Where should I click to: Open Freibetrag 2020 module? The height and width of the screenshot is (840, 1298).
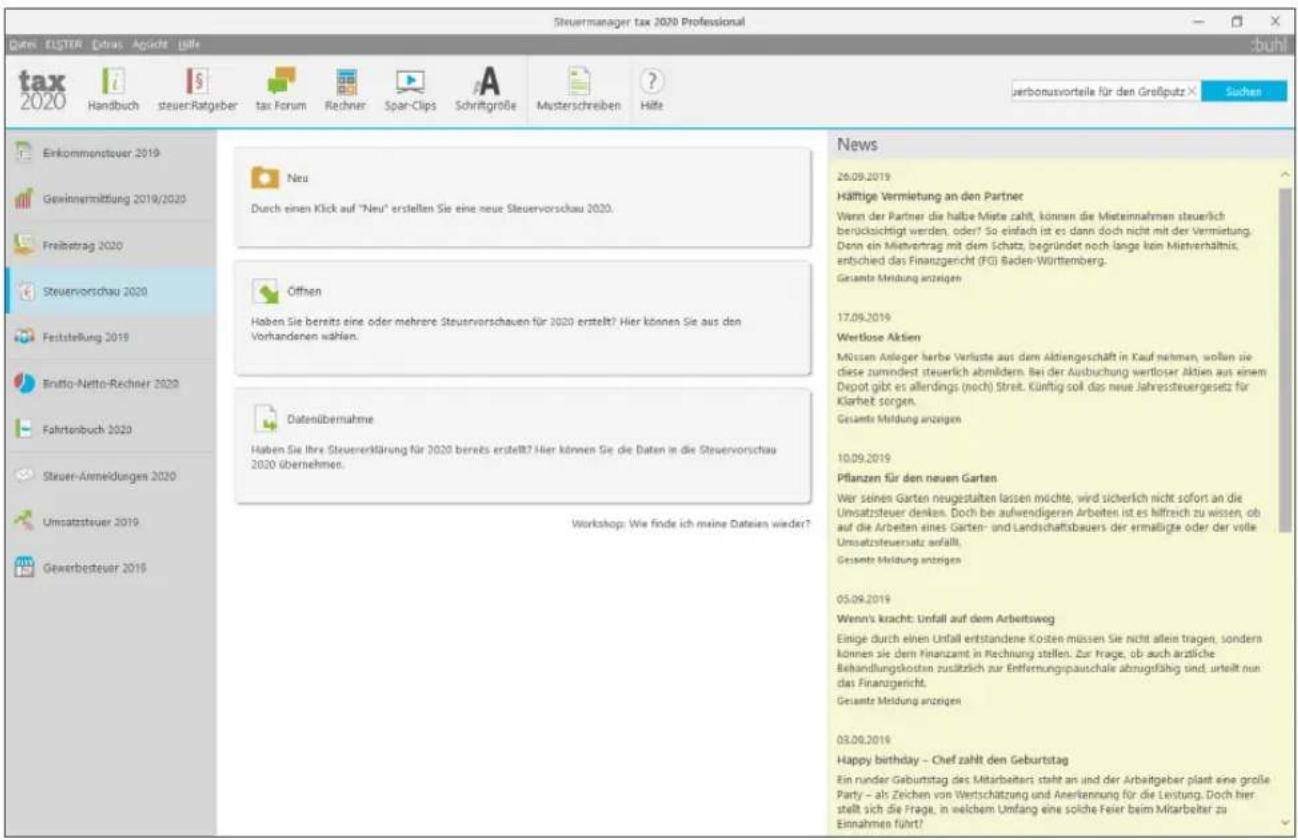coord(108,245)
